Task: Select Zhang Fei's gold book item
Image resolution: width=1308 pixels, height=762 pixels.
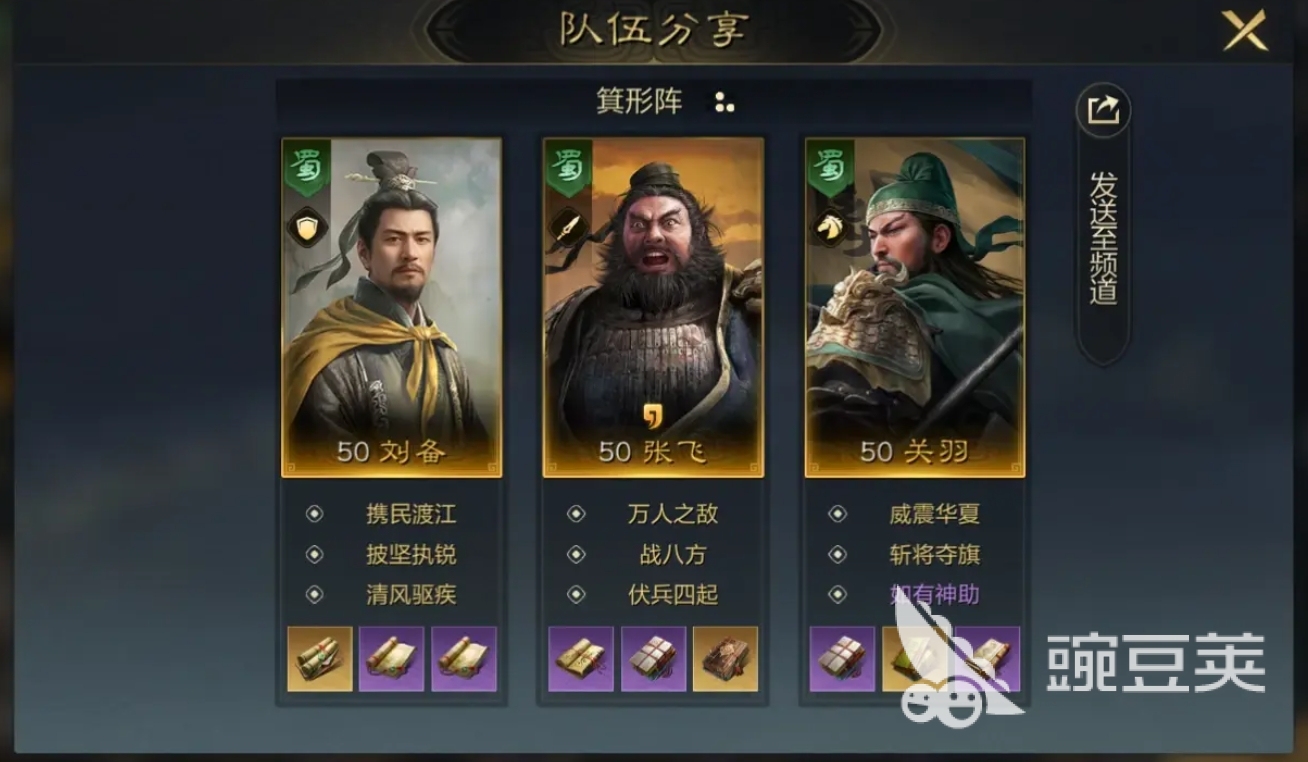Action: click(726, 659)
